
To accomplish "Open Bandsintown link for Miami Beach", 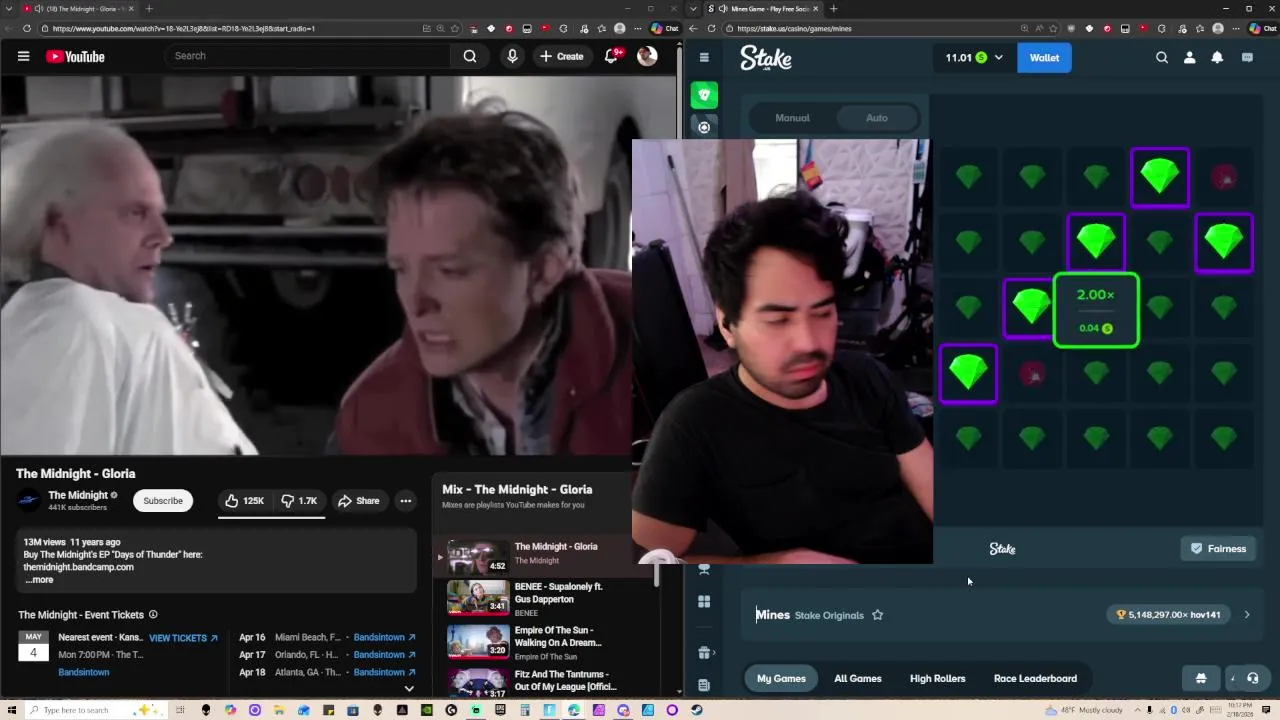I will point(385,637).
